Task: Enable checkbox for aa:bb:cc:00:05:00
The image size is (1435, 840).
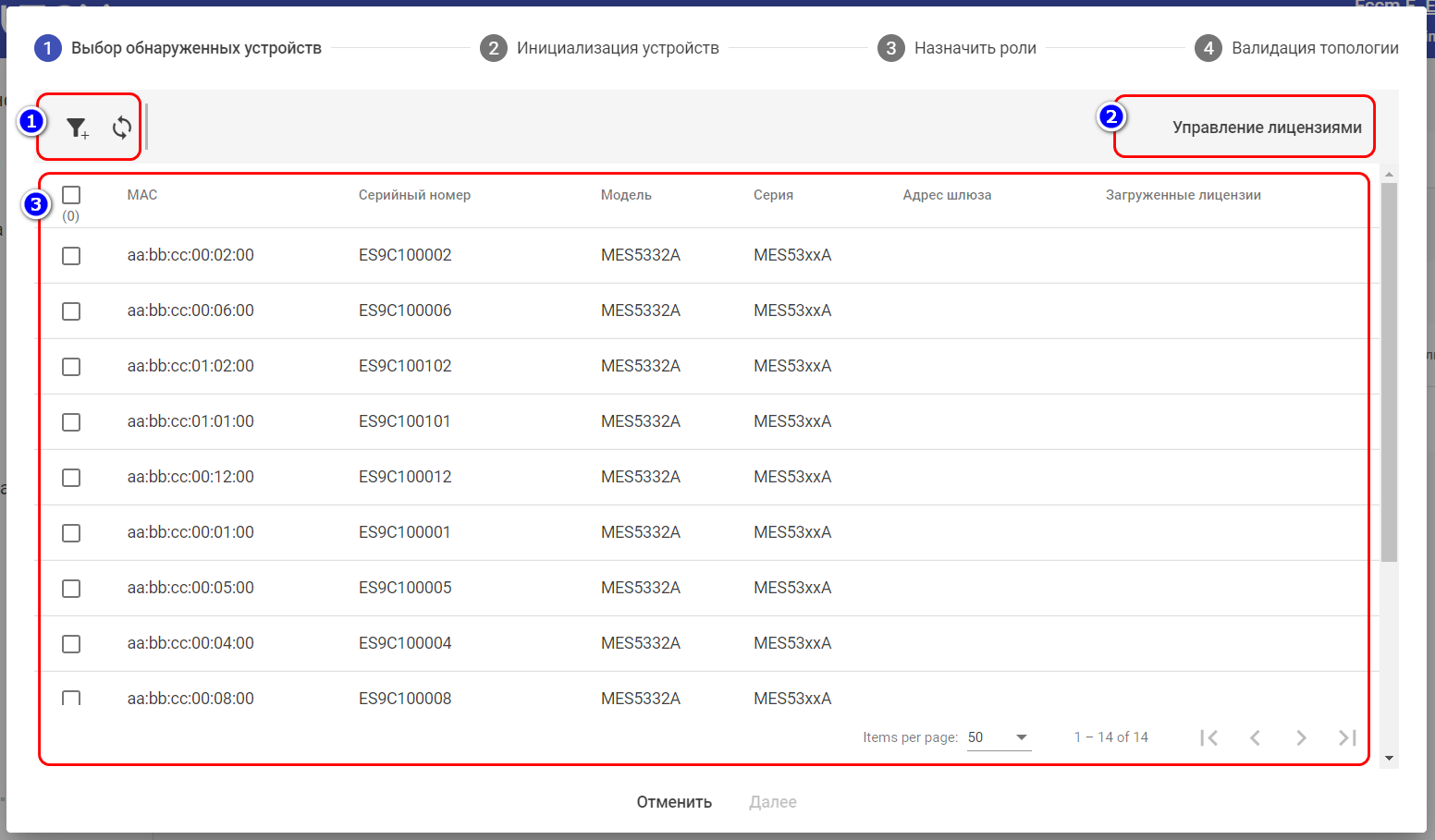Action: click(71, 589)
